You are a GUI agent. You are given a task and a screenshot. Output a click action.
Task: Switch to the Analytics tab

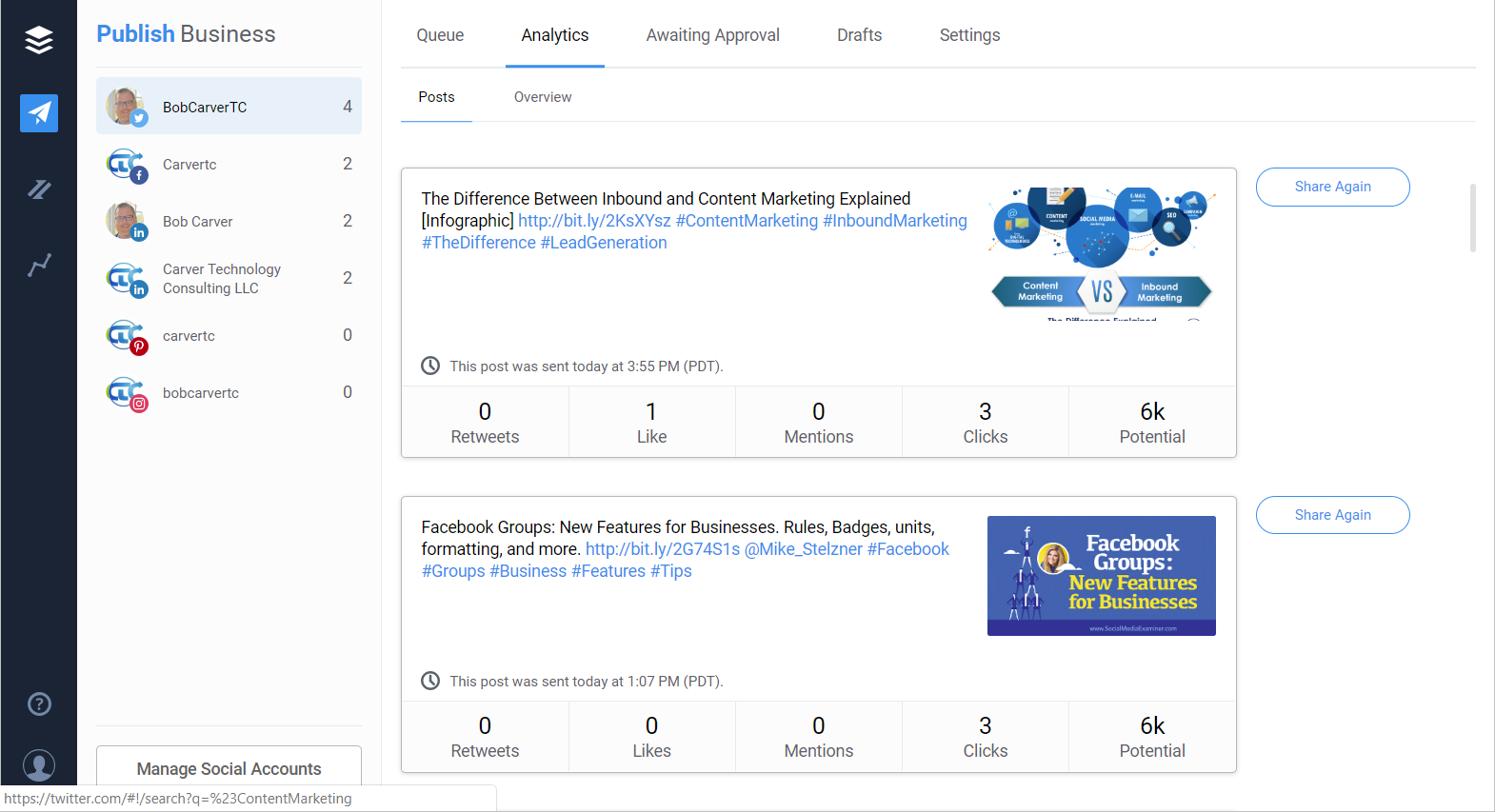tap(555, 35)
